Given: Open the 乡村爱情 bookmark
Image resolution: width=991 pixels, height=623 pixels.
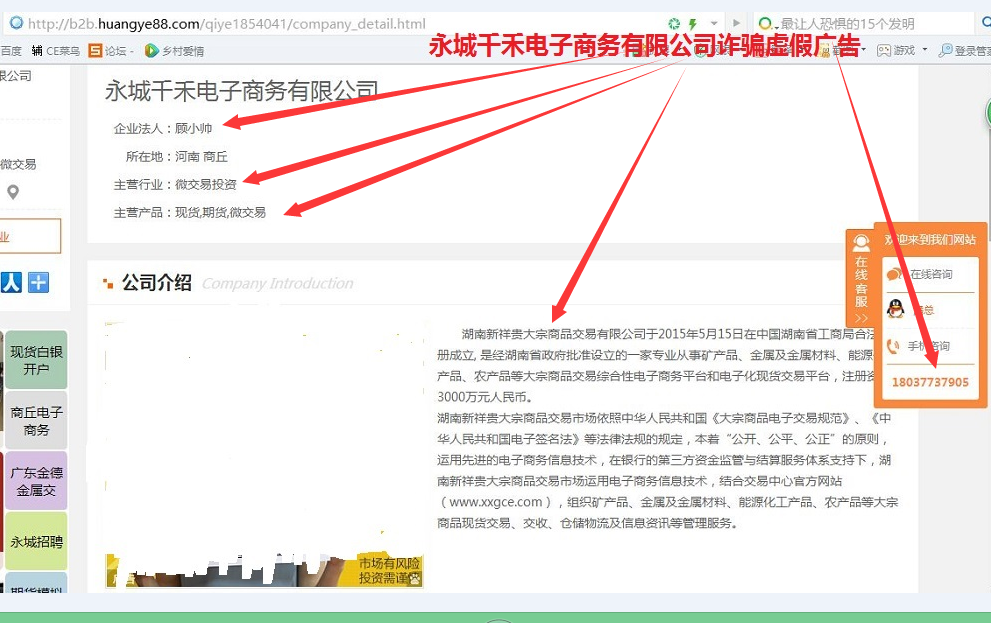Looking at the screenshot, I should (174, 51).
